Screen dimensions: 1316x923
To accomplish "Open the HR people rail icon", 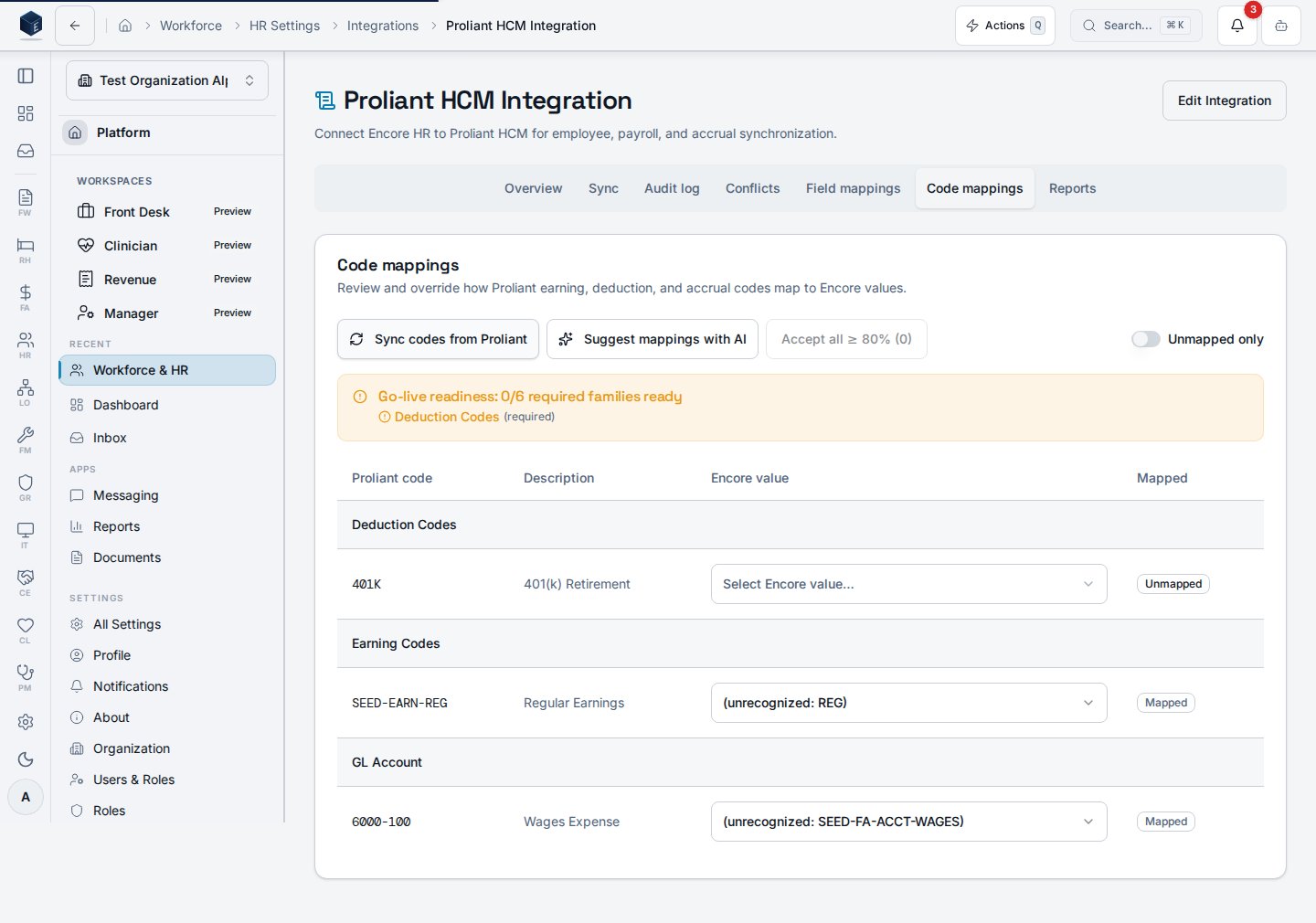I will pyautogui.click(x=26, y=345).
